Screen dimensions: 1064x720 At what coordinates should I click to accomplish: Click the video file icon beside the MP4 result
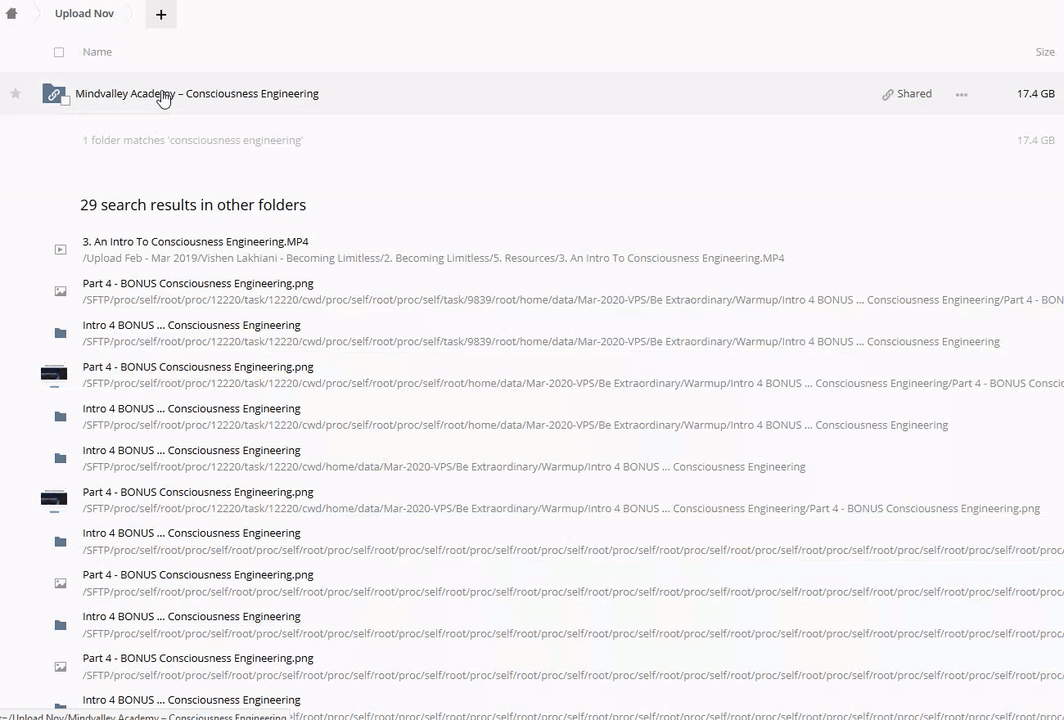click(60, 250)
